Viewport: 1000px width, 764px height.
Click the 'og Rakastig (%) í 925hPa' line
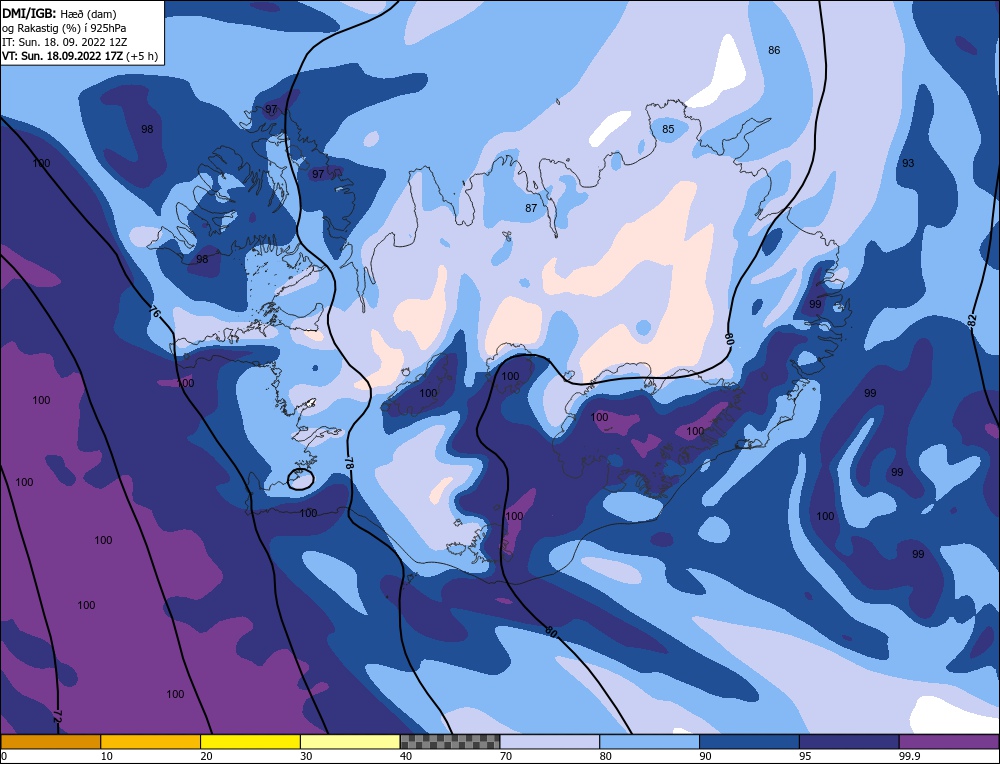pos(64,28)
